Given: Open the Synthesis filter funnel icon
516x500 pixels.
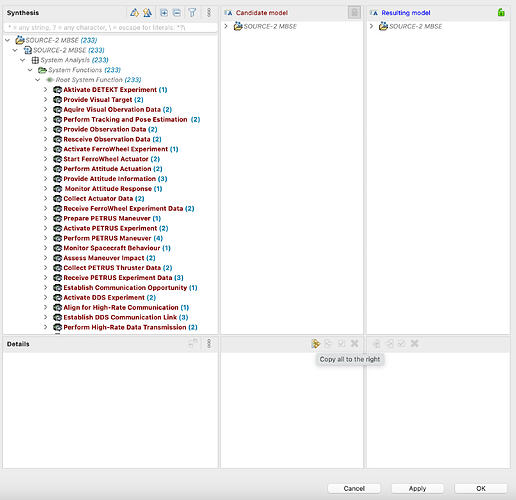Looking at the screenshot, I should 192,13.
